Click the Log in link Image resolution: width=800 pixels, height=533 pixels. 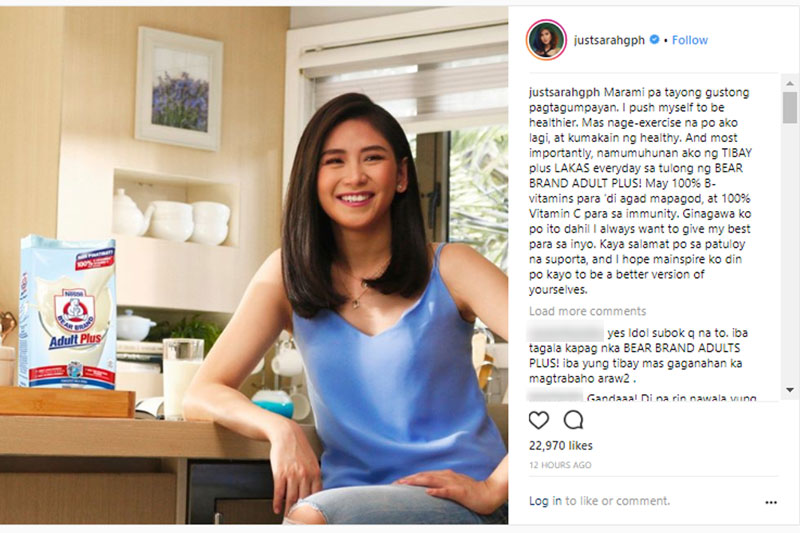(545, 501)
